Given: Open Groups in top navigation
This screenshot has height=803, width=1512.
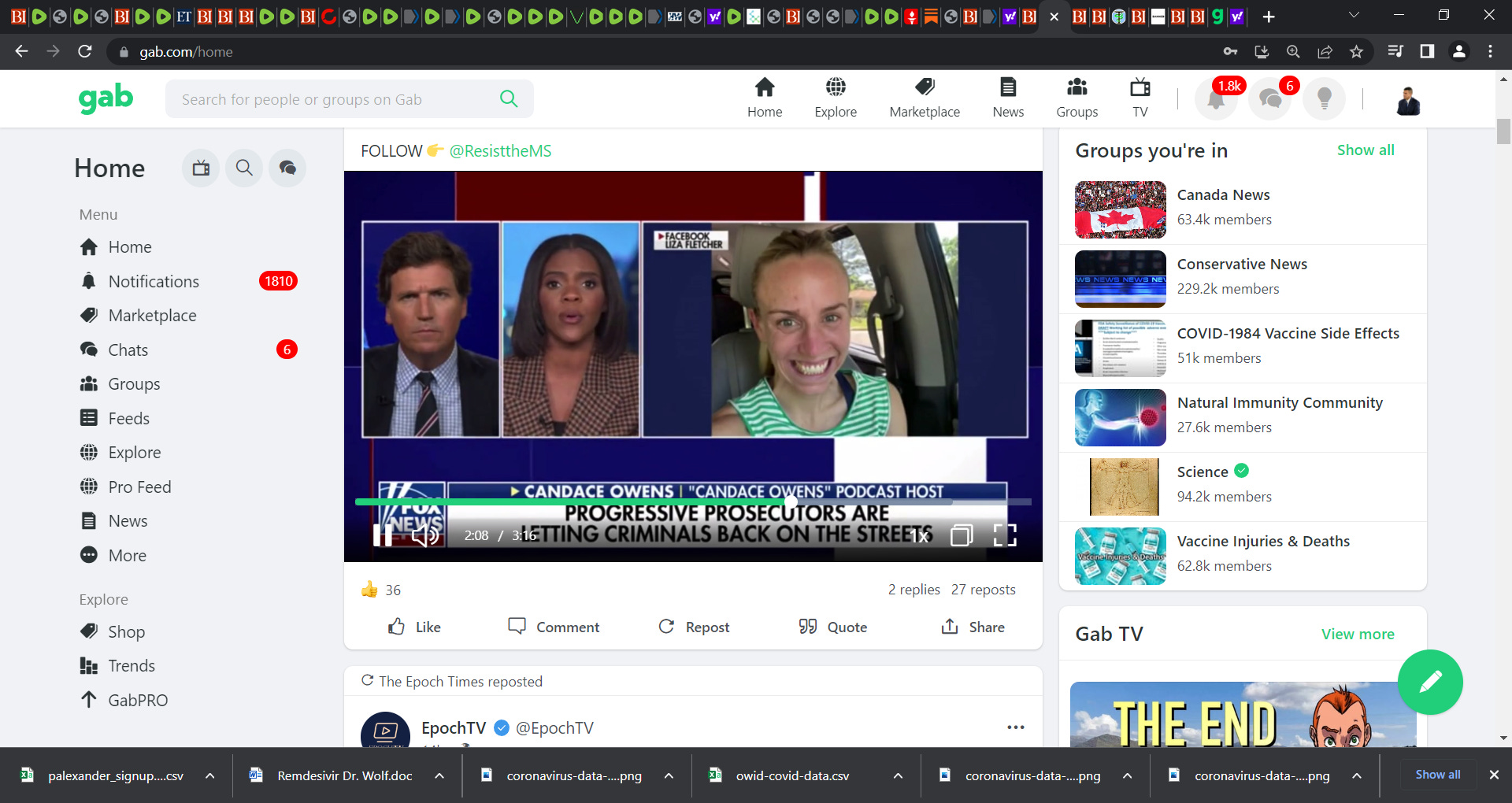Looking at the screenshot, I should click(x=1077, y=98).
